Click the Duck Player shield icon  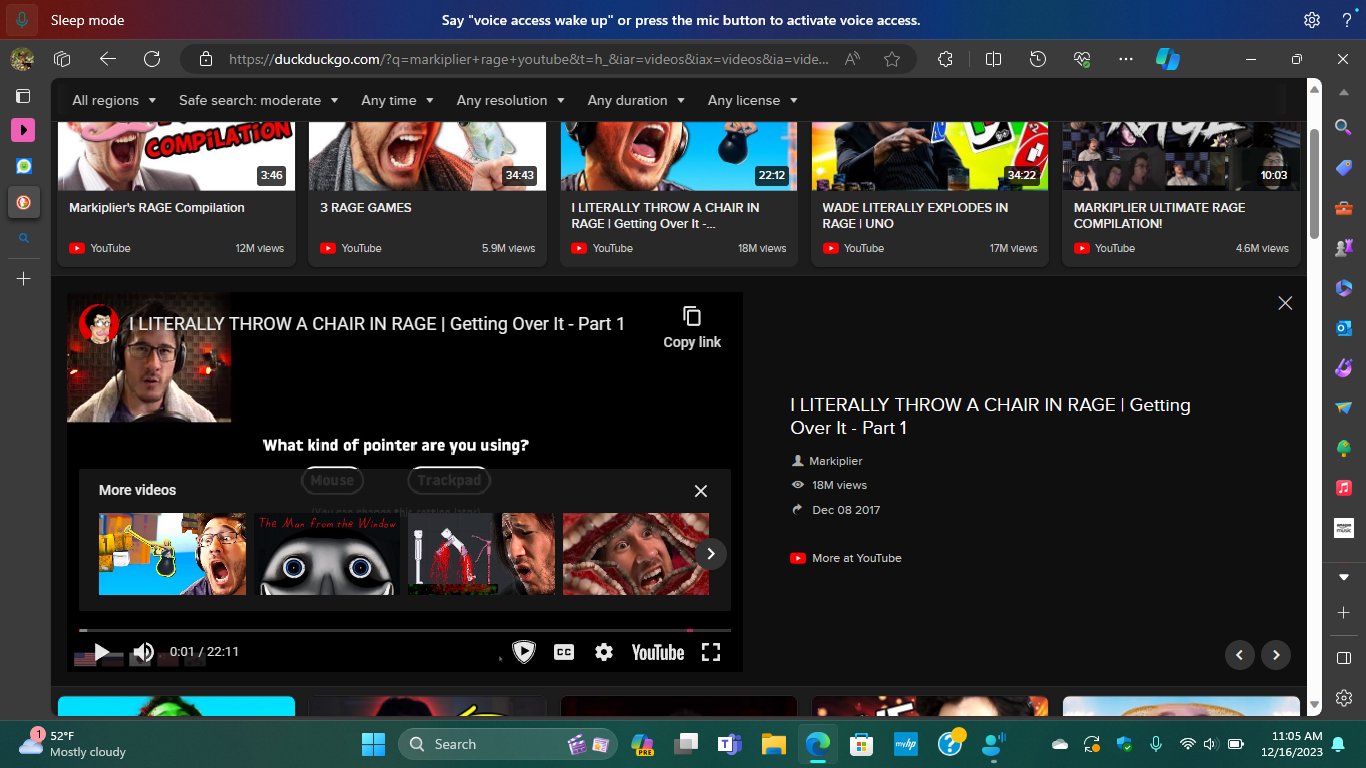tap(524, 652)
